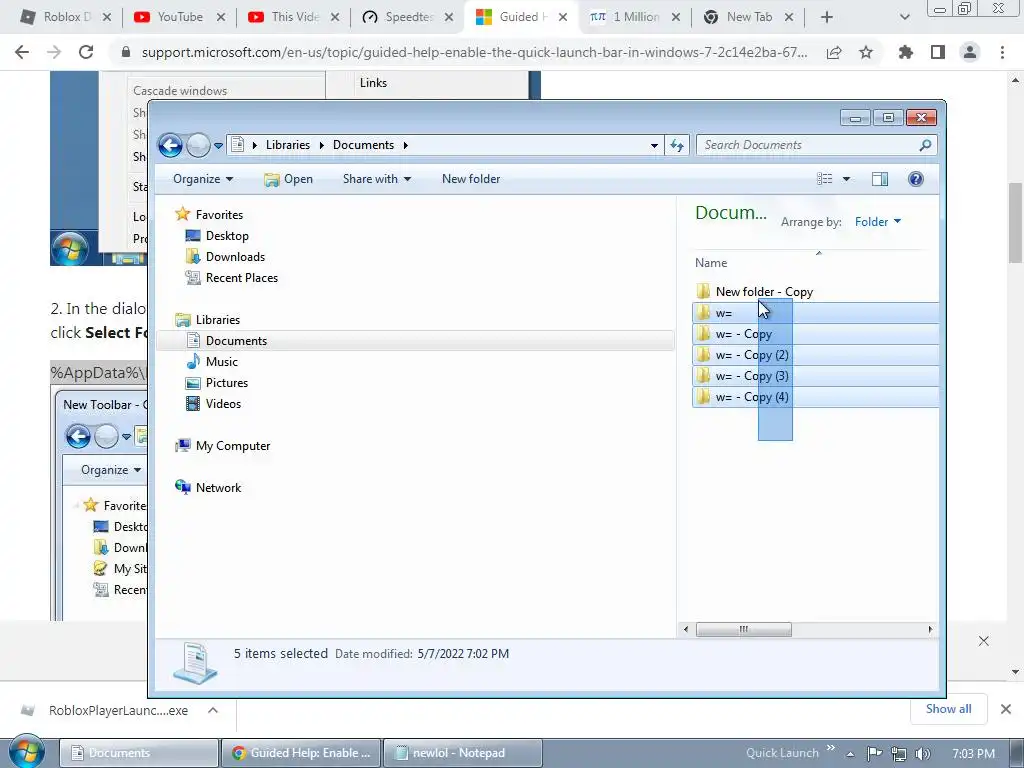Click the Explorer Back navigation arrow
The height and width of the screenshot is (768, 1024).
170,145
